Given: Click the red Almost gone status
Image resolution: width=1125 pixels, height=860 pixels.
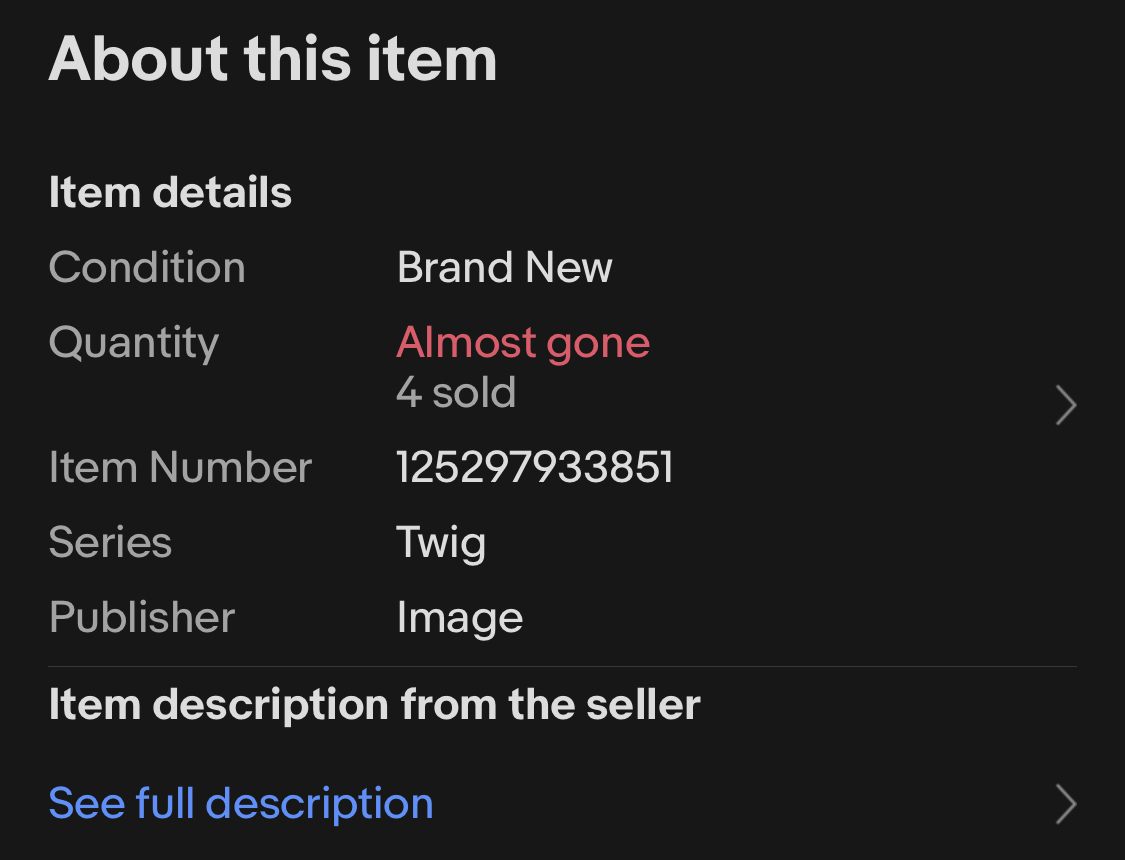Looking at the screenshot, I should 523,343.
